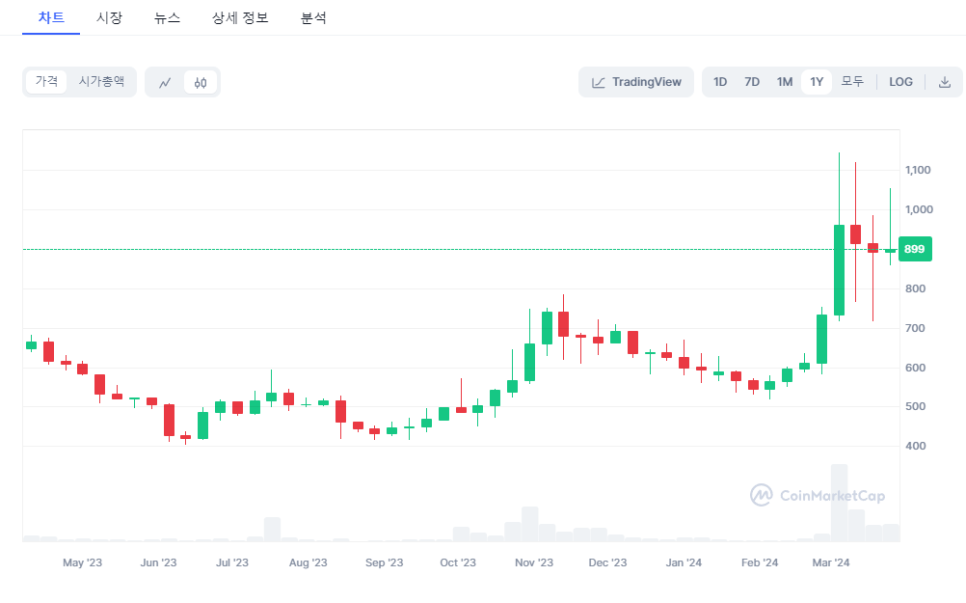The height and width of the screenshot is (603, 966).
Task: Click the 700 price axis label
Action: (x=915, y=328)
